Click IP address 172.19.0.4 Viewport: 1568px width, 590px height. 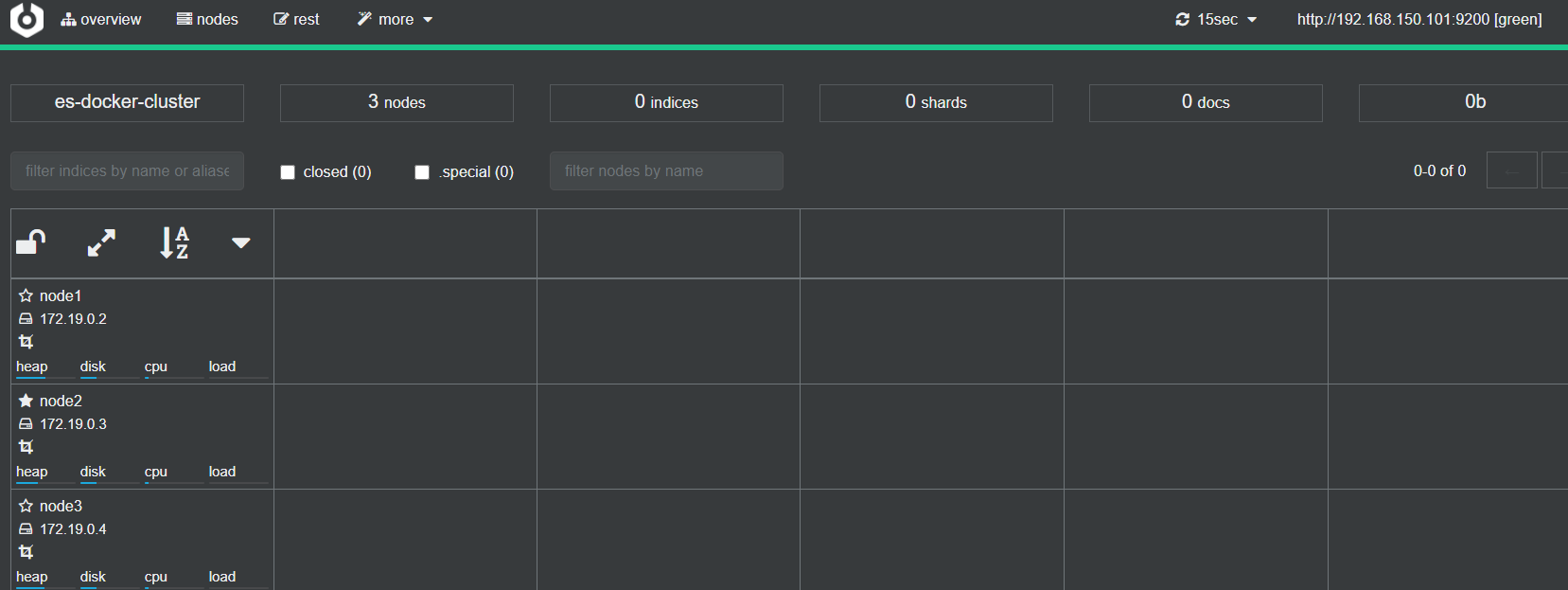[73, 529]
